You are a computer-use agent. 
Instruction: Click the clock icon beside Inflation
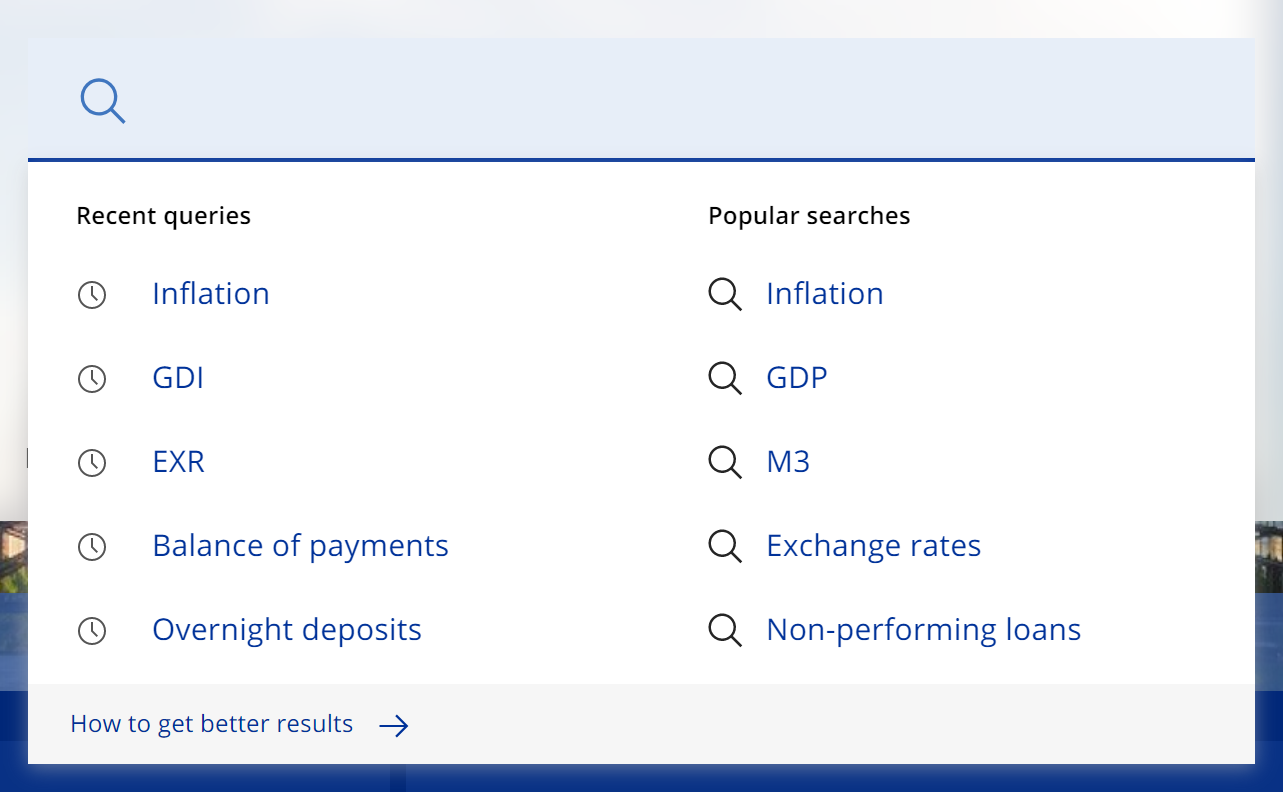(x=92, y=294)
